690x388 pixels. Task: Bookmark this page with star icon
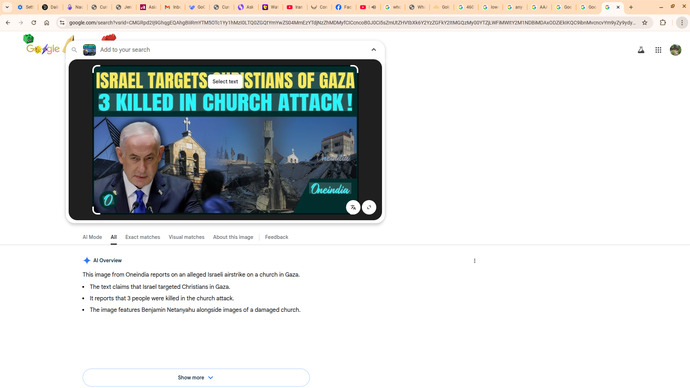[645, 22]
